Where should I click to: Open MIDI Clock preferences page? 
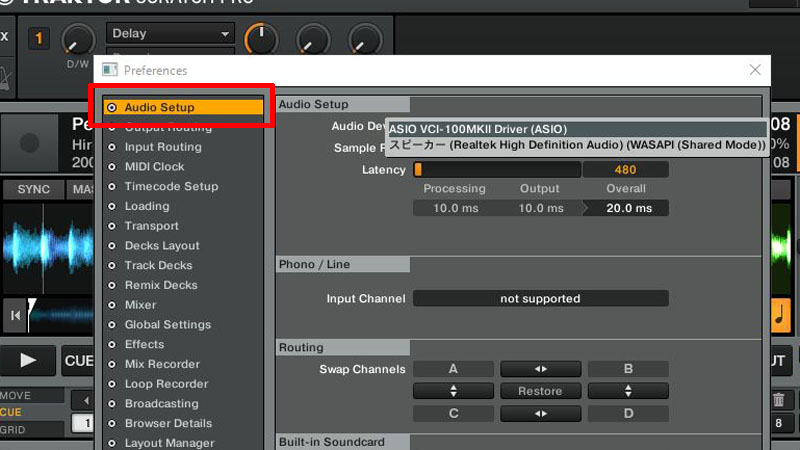tap(154, 166)
